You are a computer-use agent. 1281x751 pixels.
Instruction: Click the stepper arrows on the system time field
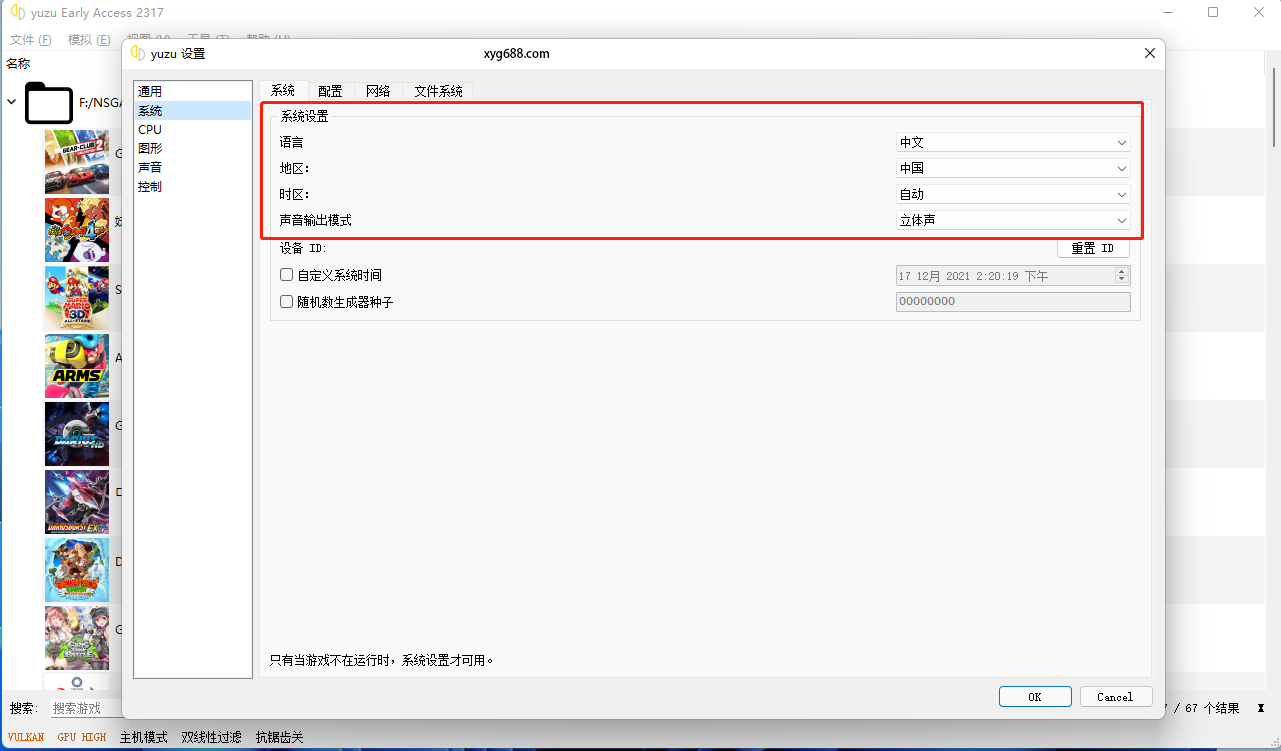click(x=1122, y=275)
